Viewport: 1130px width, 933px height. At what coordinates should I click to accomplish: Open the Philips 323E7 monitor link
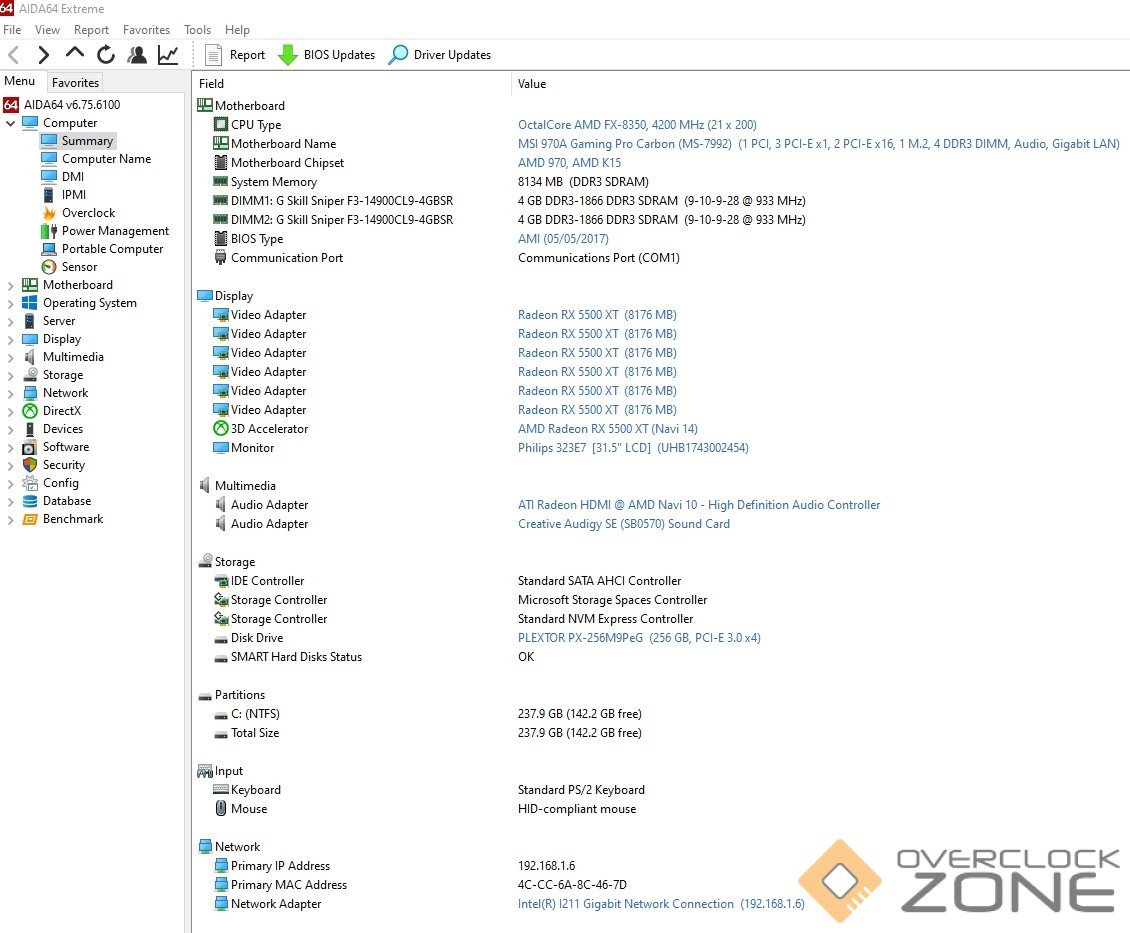[633, 447]
